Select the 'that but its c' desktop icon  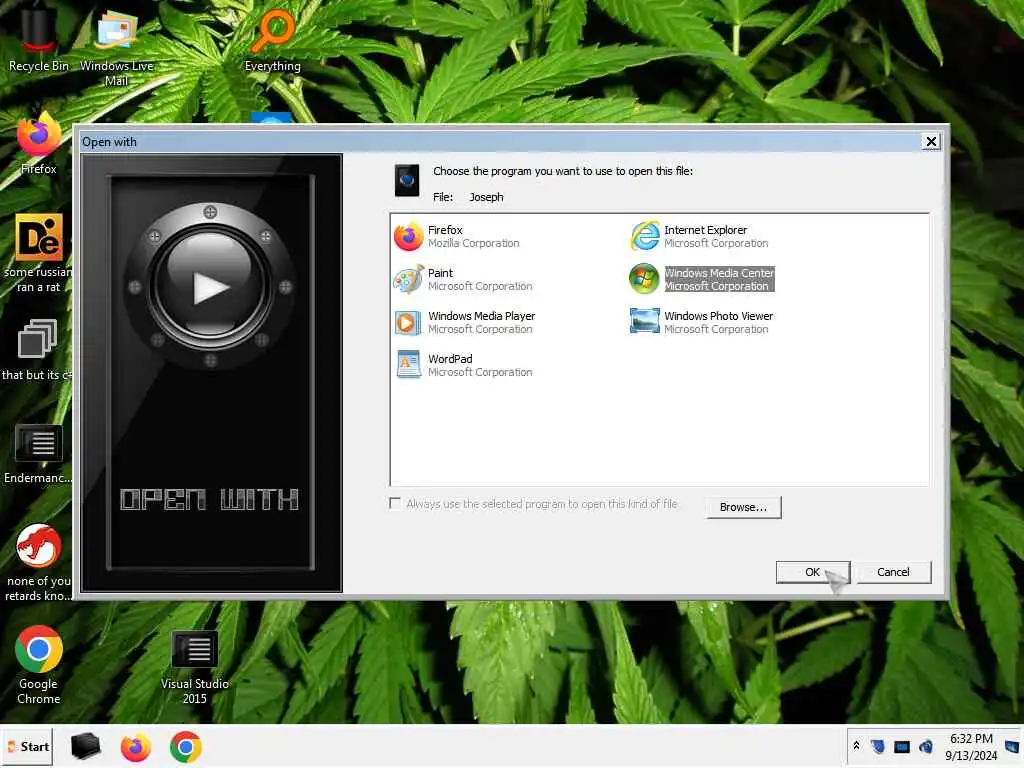(37, 350)
